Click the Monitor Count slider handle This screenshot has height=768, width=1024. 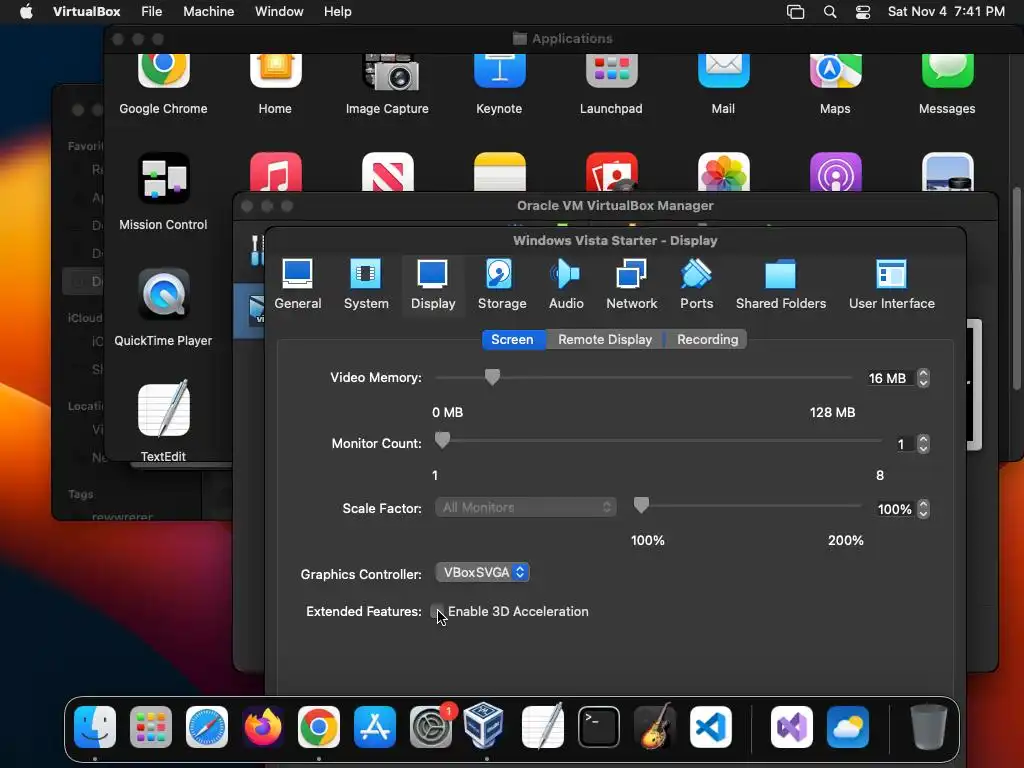[x=442, y=440]
